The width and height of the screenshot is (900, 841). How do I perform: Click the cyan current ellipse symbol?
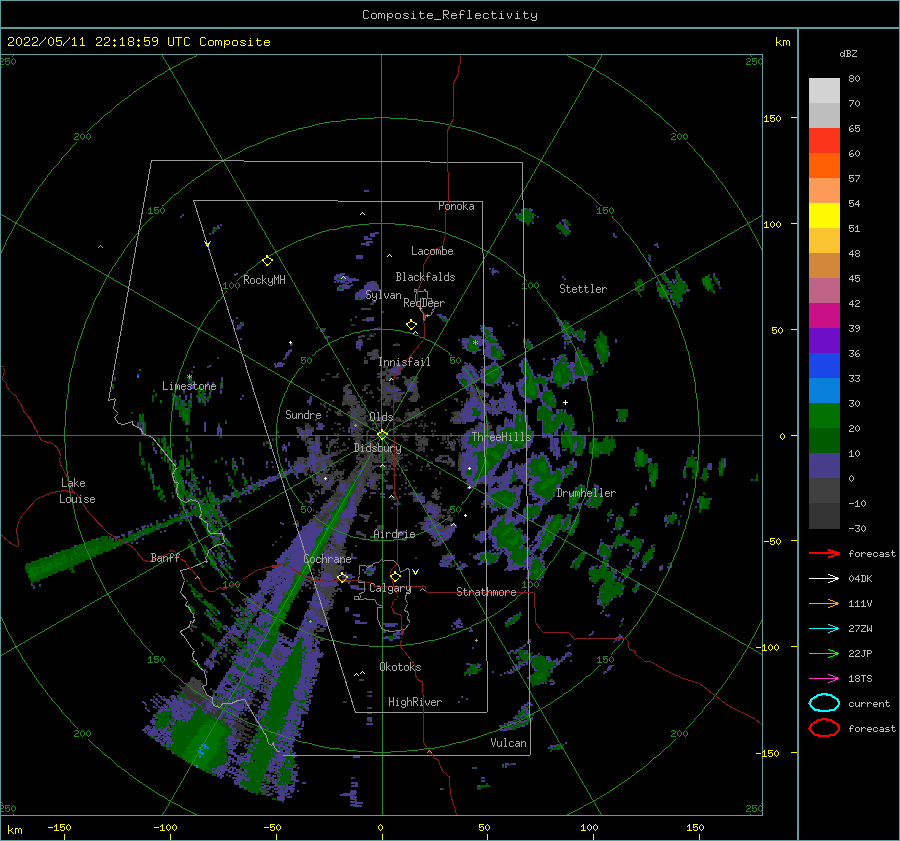click(824, 703)
